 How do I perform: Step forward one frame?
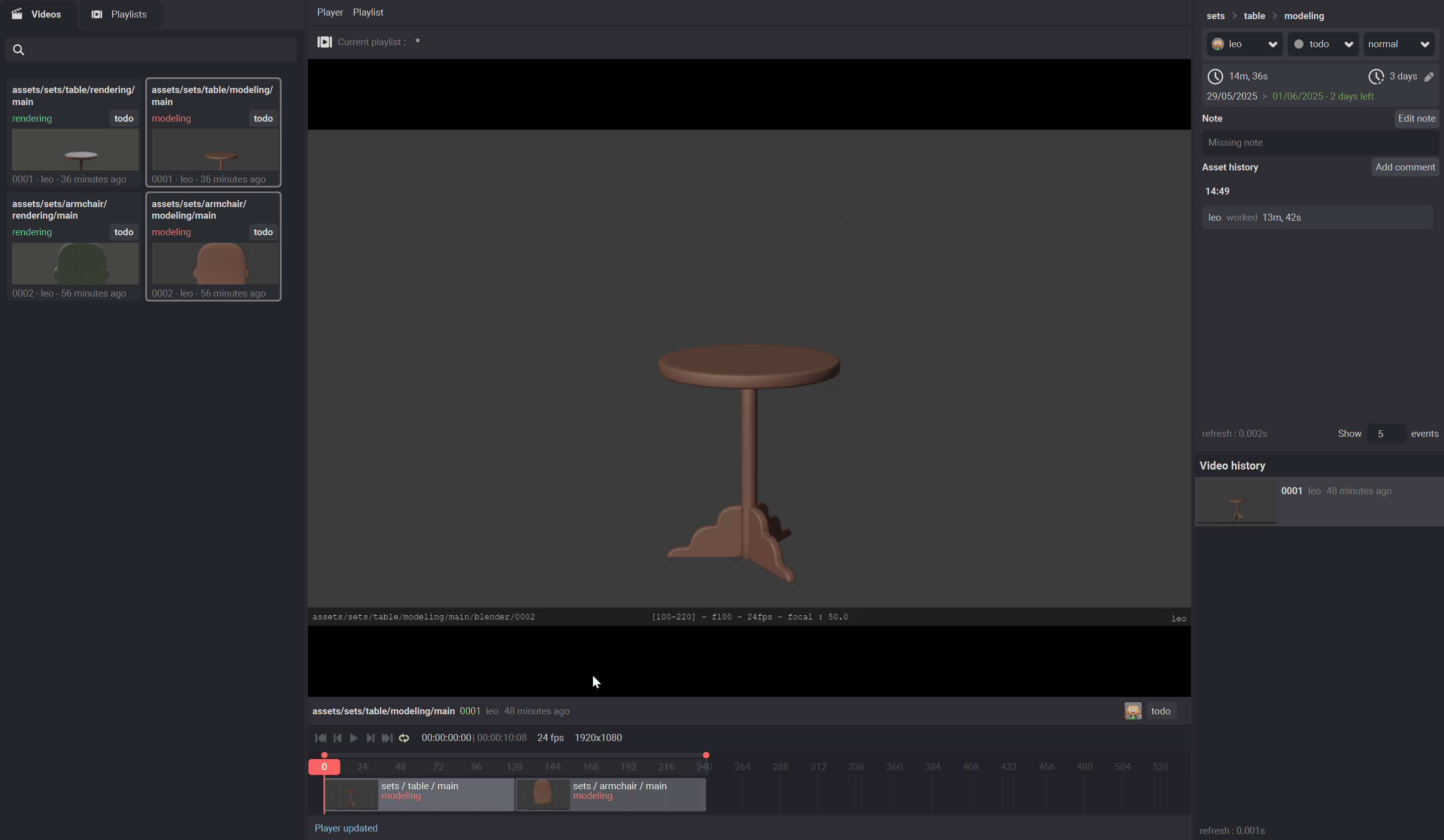point(370,738)
